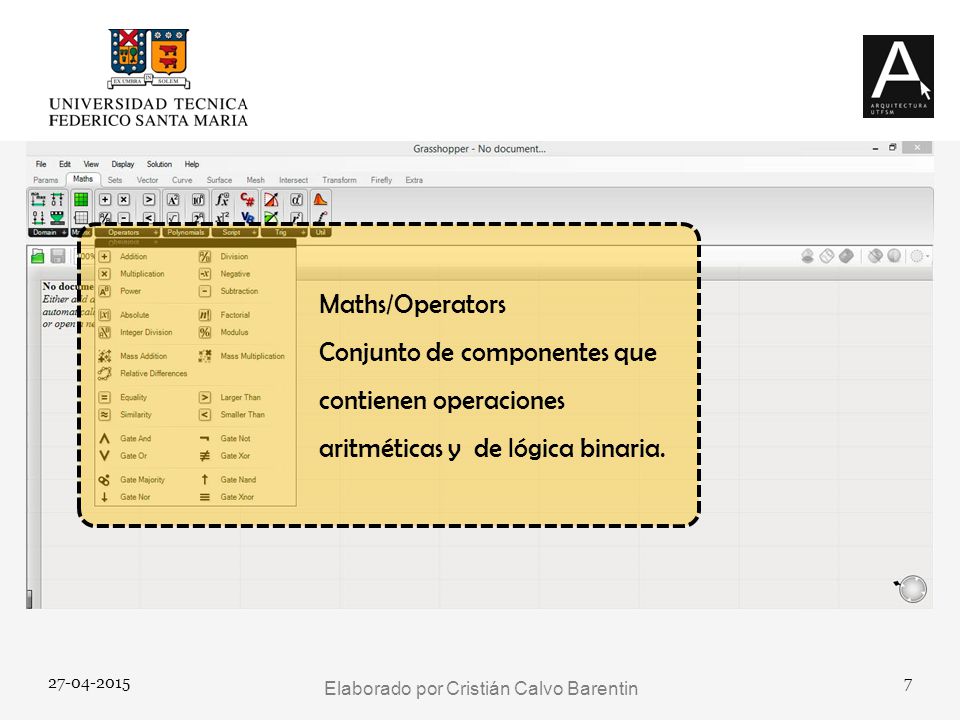Viewport: 960px width, 720px height.
Task: Switch to the Params tab
Action: tap(46, 180)
